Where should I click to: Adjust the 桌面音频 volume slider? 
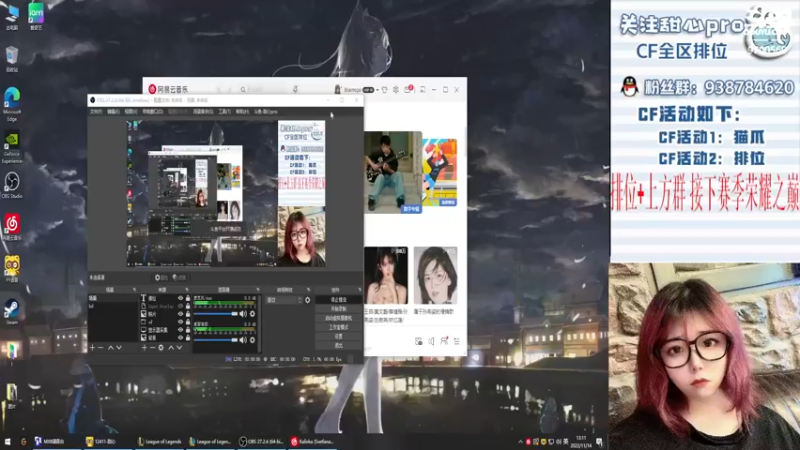(215, 340)
